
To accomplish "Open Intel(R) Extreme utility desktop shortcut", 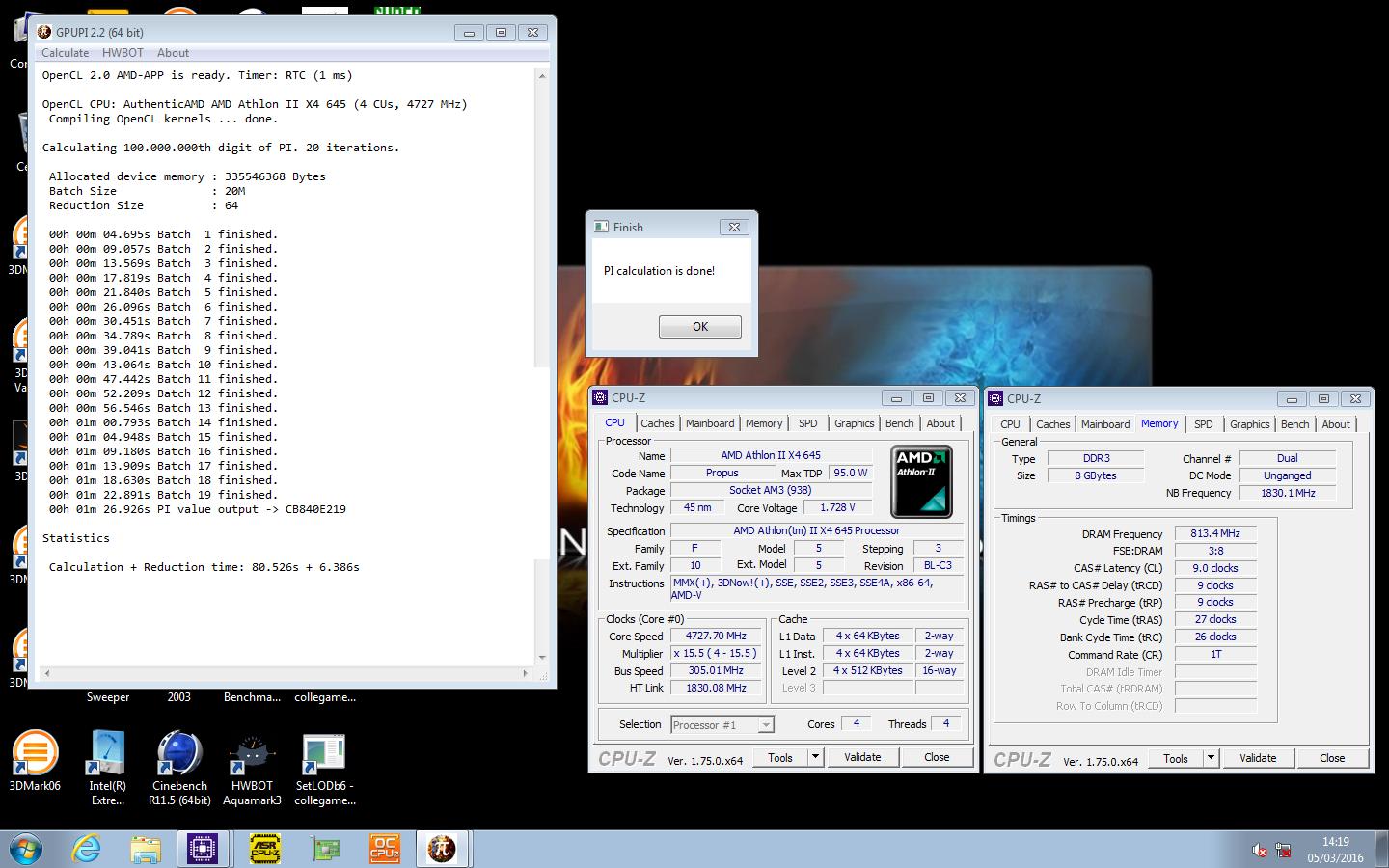I will coord(107,767).
